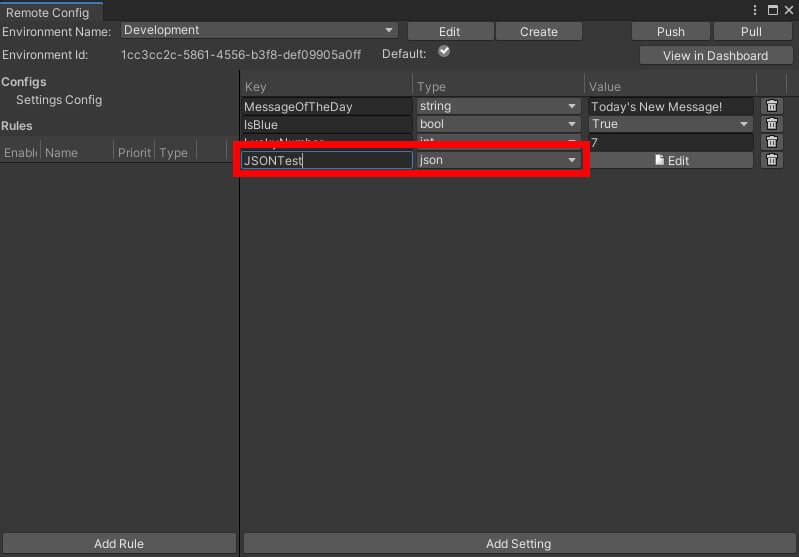Change type dropdown for MessageOfTheDay
The image size is (799, 557).
[498, 106]
